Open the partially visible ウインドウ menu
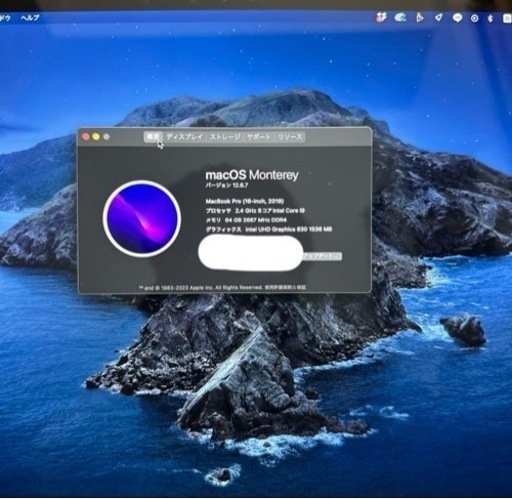Screen dimensions: 512x499 coord(5,18)
